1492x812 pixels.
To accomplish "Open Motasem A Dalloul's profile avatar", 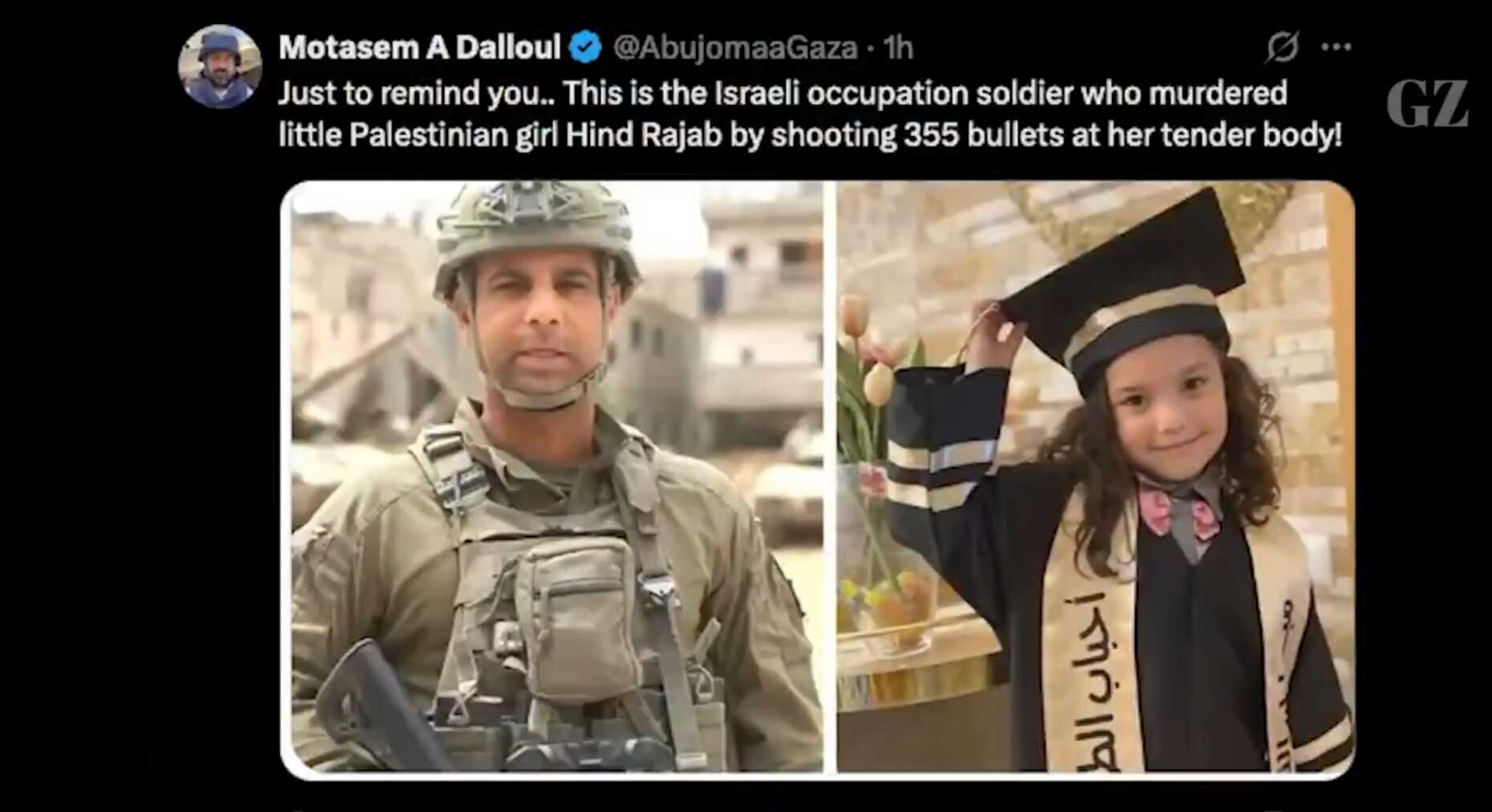I will click(220, 67).
